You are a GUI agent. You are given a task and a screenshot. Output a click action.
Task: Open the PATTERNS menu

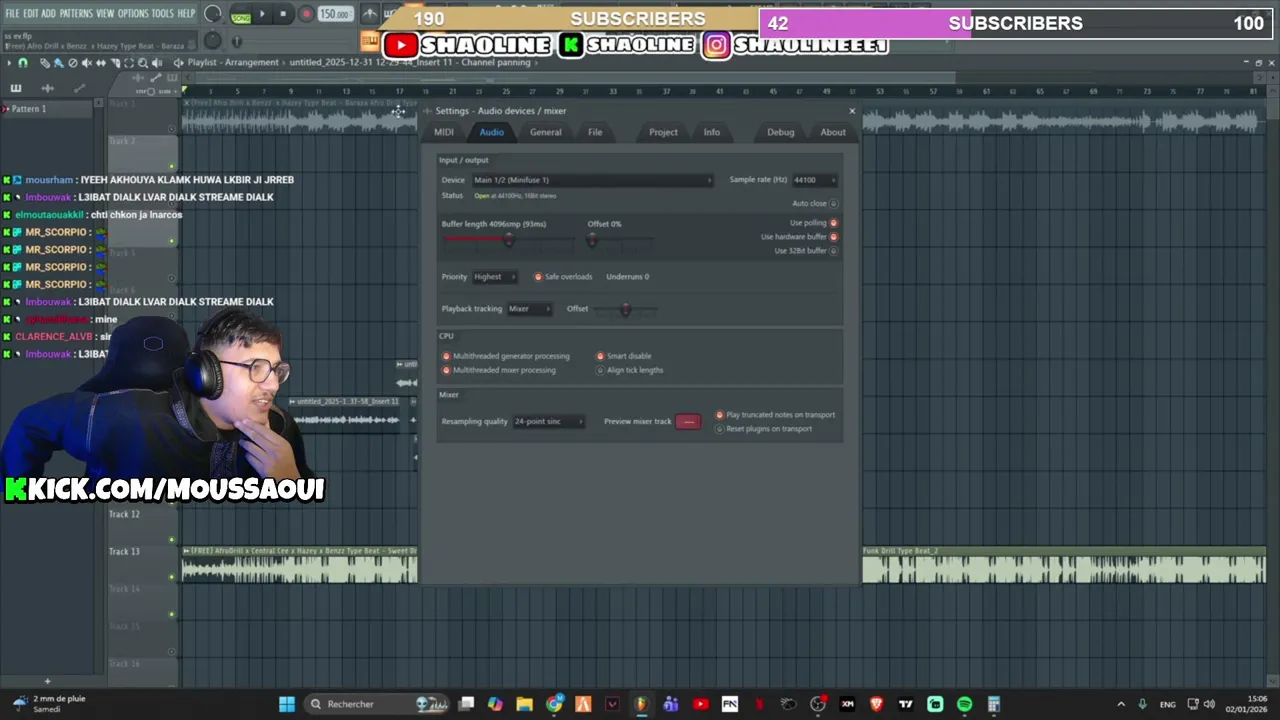tap(76, 14)
